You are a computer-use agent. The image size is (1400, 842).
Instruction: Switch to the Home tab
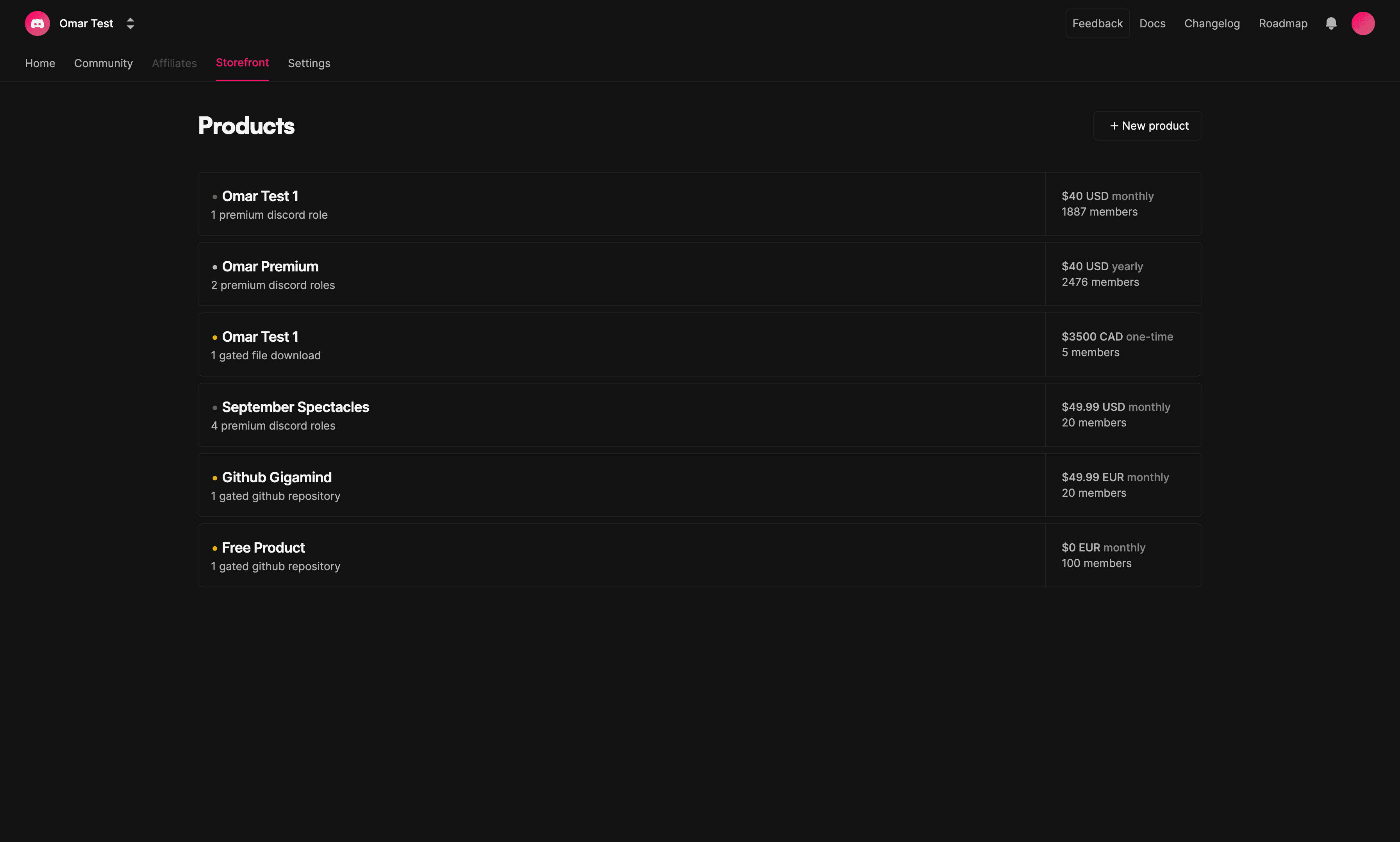pyautogui.click(x=40, y=63)
